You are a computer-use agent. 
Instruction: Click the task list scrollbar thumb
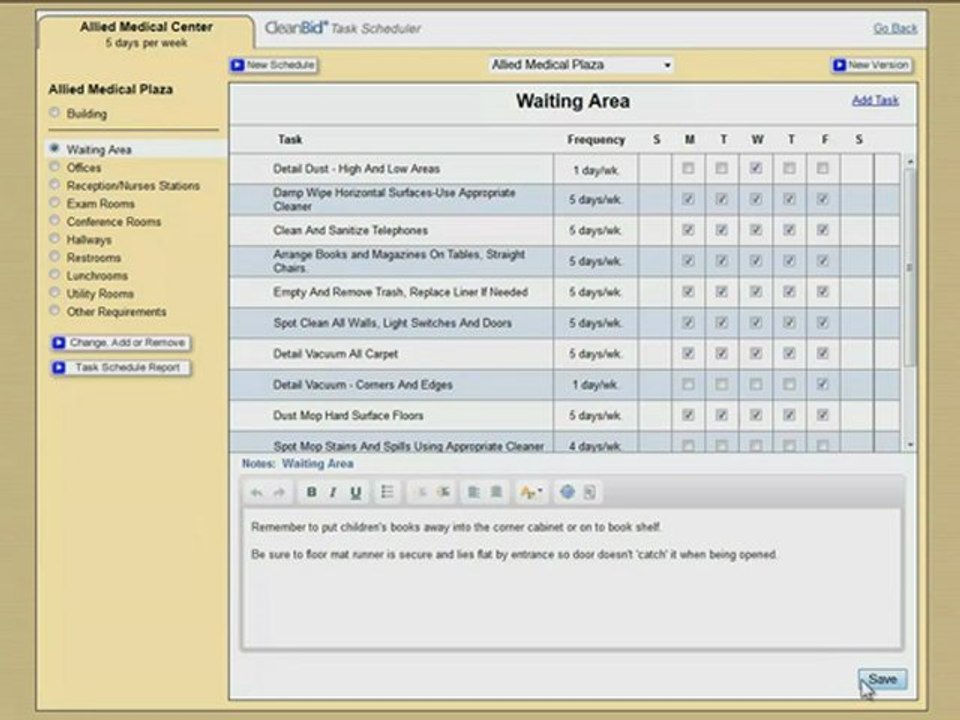click(x=910, y=268)
